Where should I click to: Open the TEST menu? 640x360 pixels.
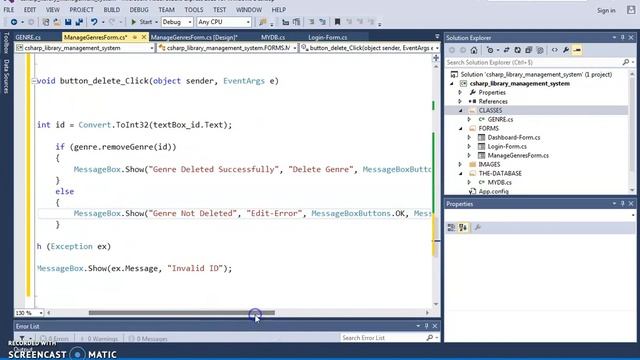[x=220, y=9]
